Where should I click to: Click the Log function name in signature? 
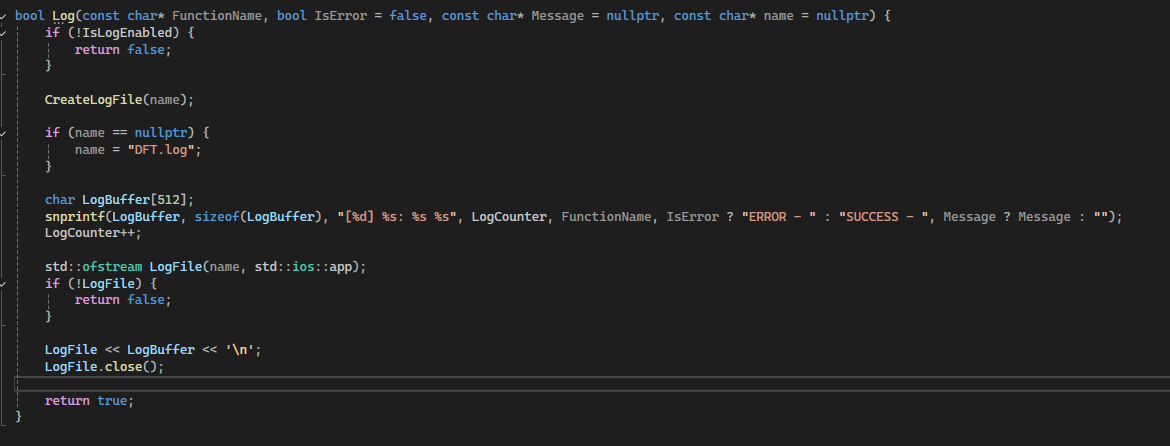pos(63,15)
